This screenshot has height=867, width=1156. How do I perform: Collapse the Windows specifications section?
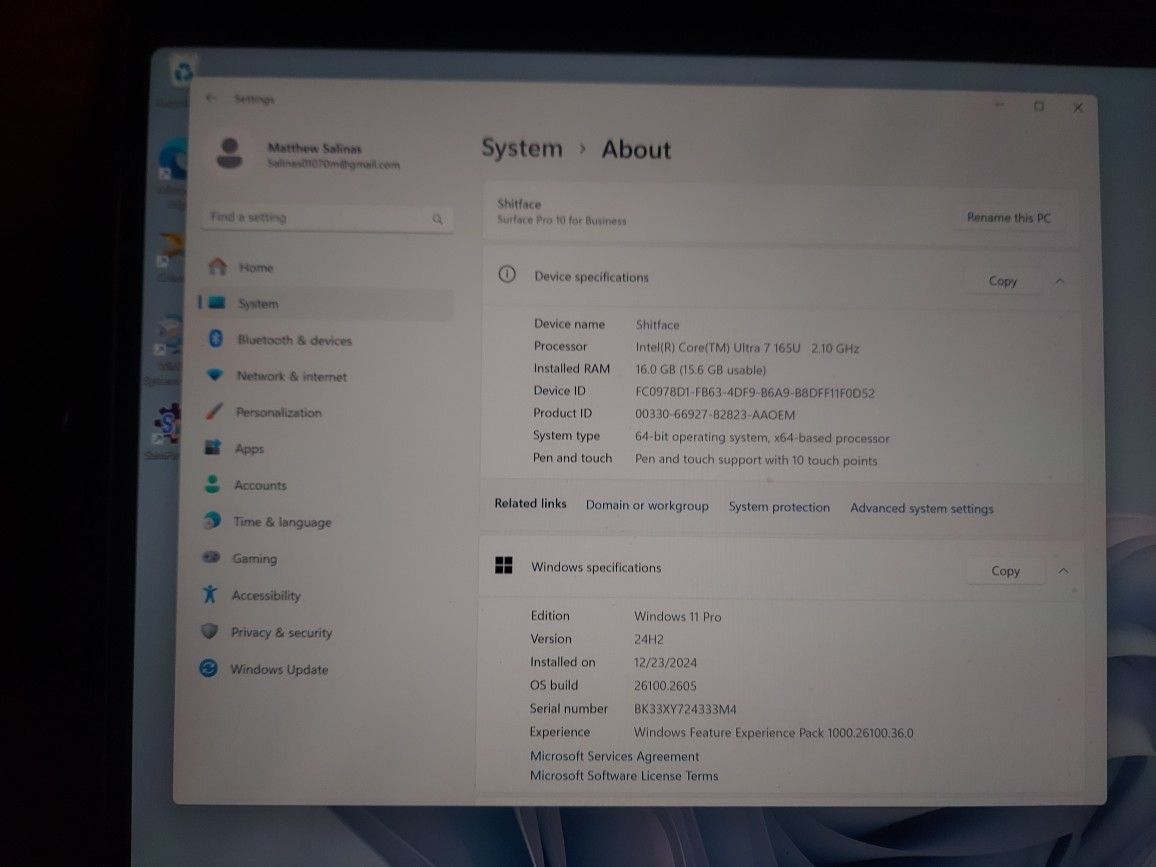point(1062,570)
